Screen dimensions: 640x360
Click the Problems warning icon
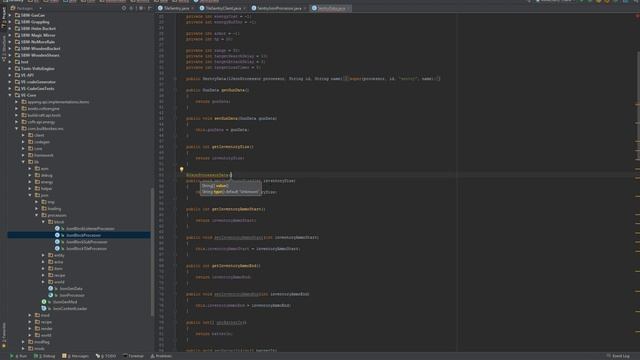coord(152,356)
